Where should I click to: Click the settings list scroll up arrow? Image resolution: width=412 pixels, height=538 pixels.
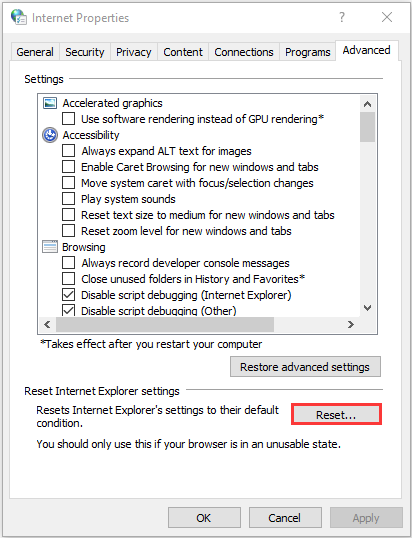pos(367,104)
